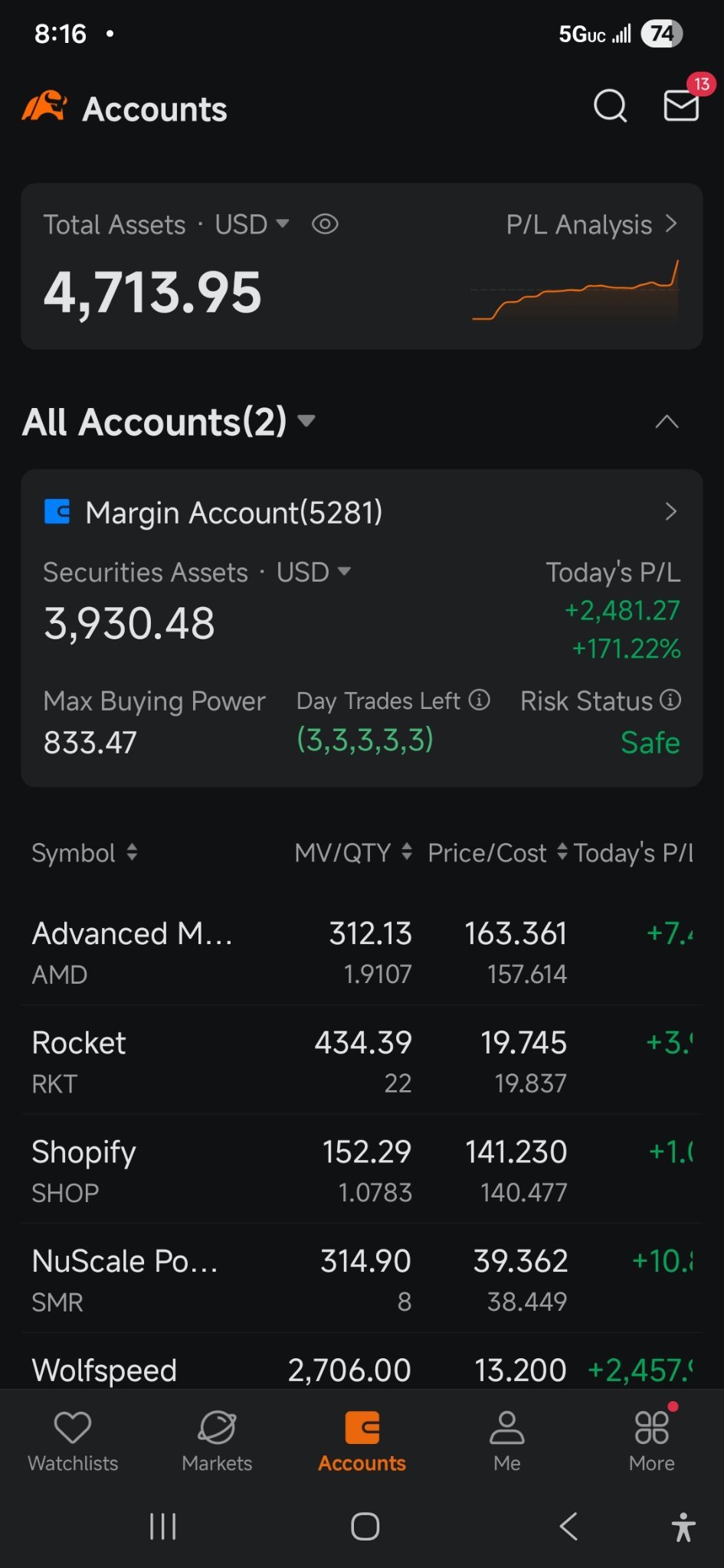The width and height of the screenshot is (724, 1568).
Task: Tap the Day Trades Left info icon
Action: click(480, 700)
